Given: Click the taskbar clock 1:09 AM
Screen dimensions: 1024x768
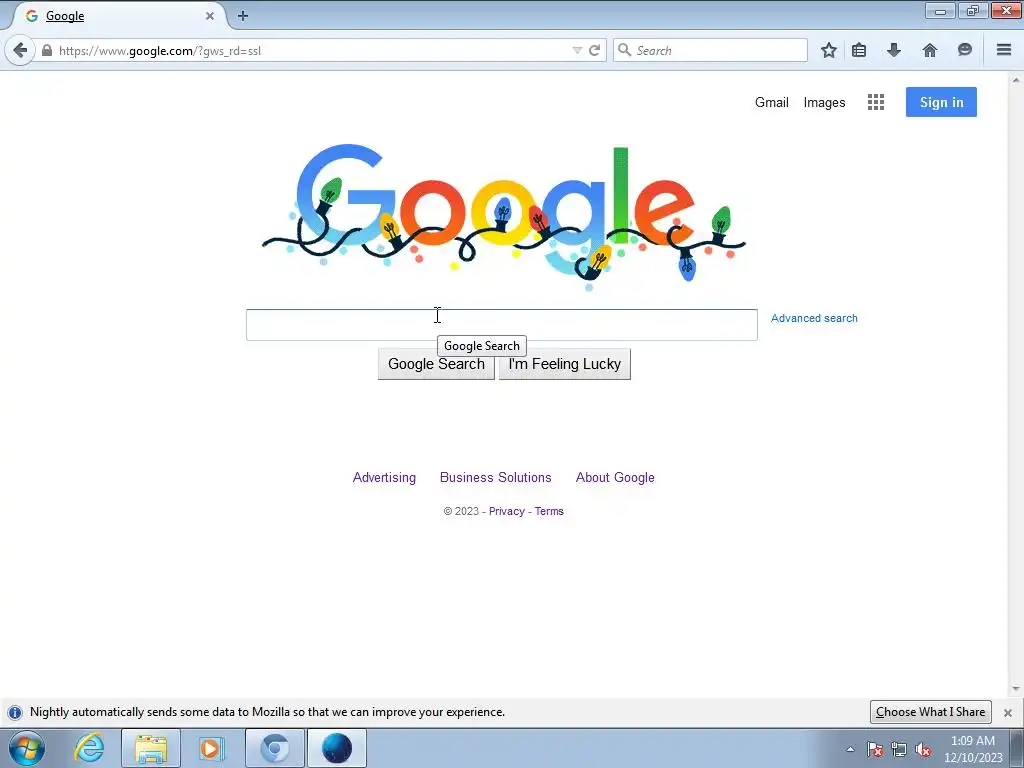Looking at the screenshot, I should (x=972, y=741).
